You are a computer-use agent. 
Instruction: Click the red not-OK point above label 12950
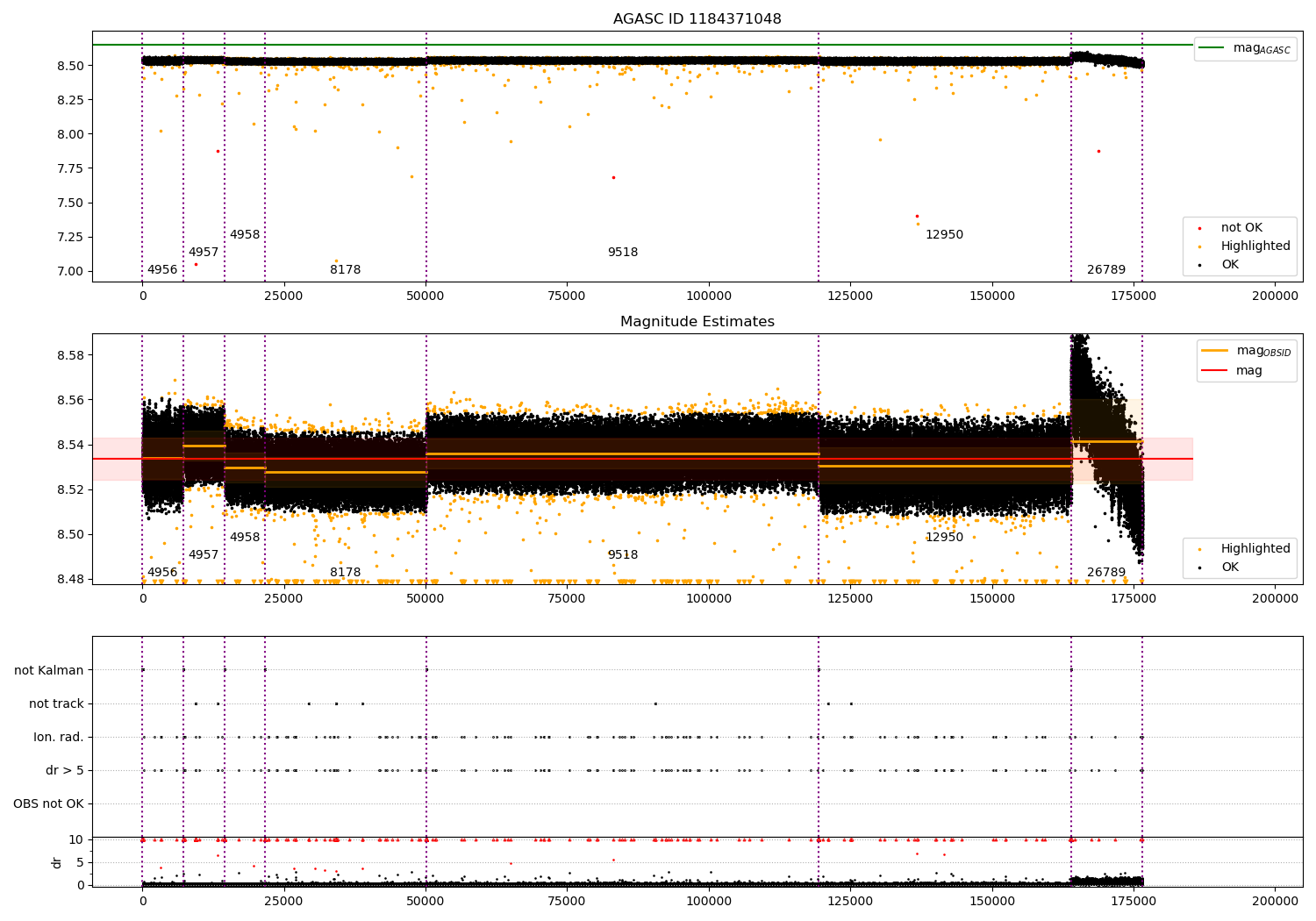pyautogui.click(x=917, y=216)
